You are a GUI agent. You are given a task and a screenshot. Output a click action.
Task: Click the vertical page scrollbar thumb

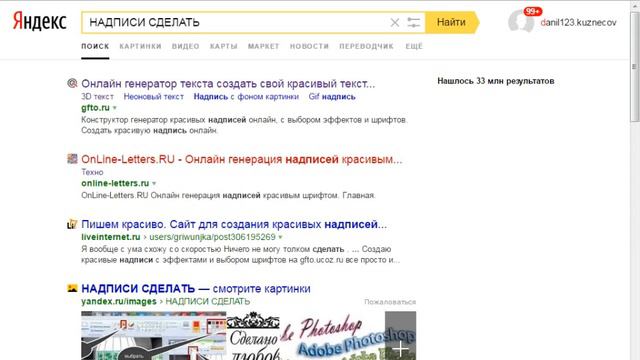point(634,67)
